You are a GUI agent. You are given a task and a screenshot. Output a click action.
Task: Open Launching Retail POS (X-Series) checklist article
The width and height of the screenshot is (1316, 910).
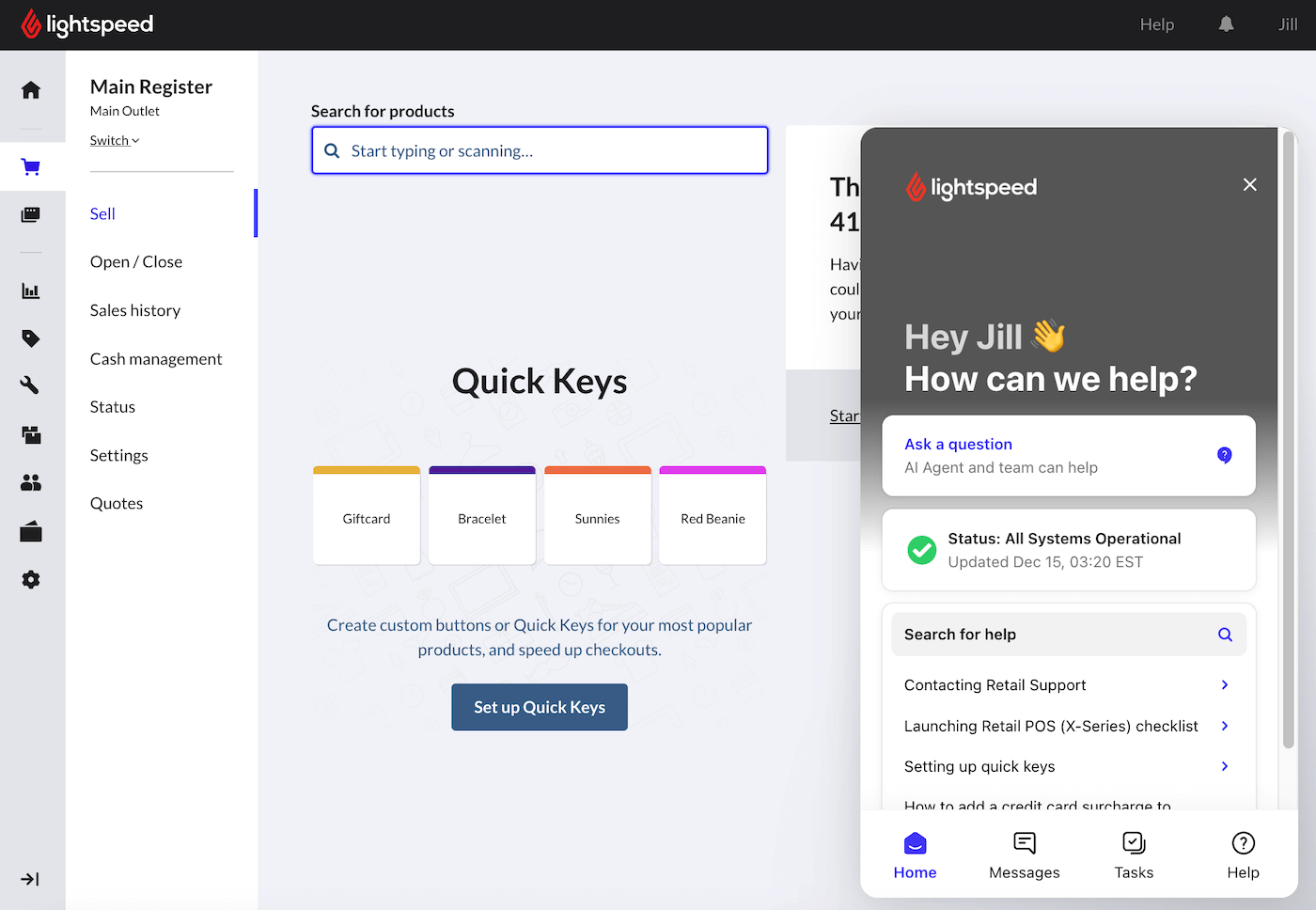pos(1069,726)
